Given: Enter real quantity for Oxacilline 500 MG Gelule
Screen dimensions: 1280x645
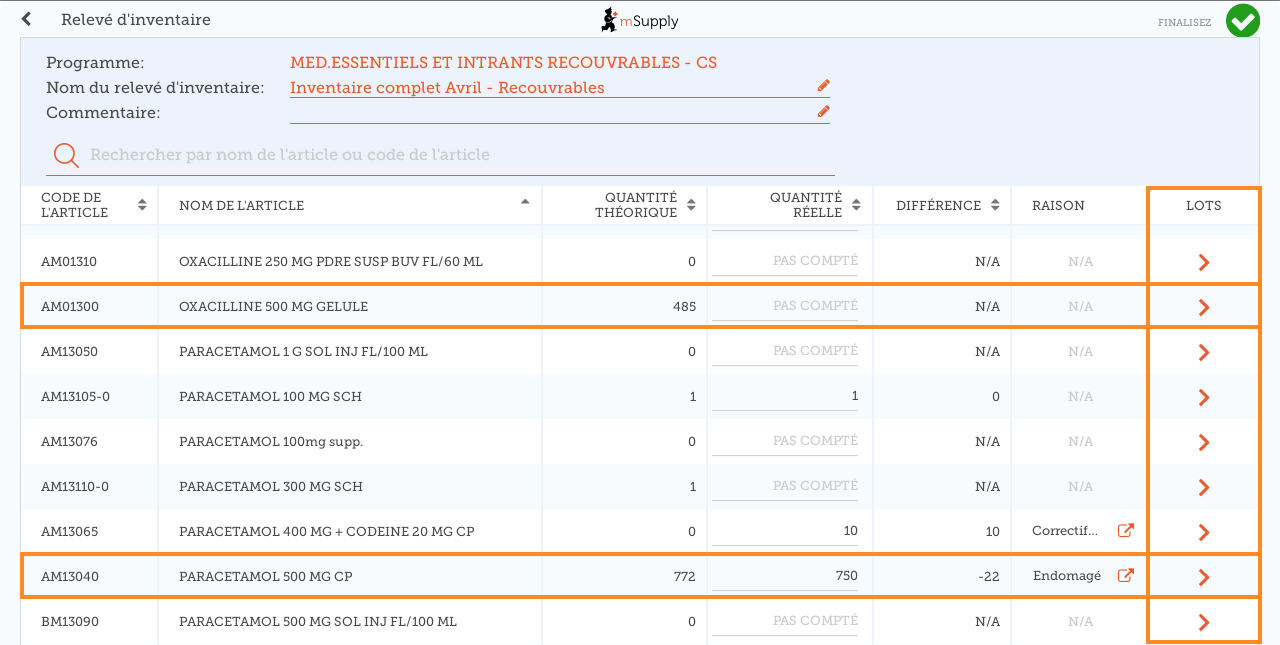Looking at the screenshot, I should point(785,306).
